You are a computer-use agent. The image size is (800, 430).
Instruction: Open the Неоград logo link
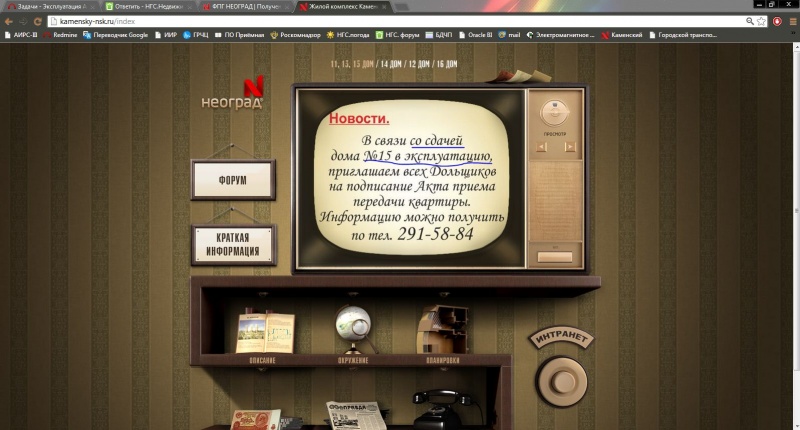pos(233,93)
